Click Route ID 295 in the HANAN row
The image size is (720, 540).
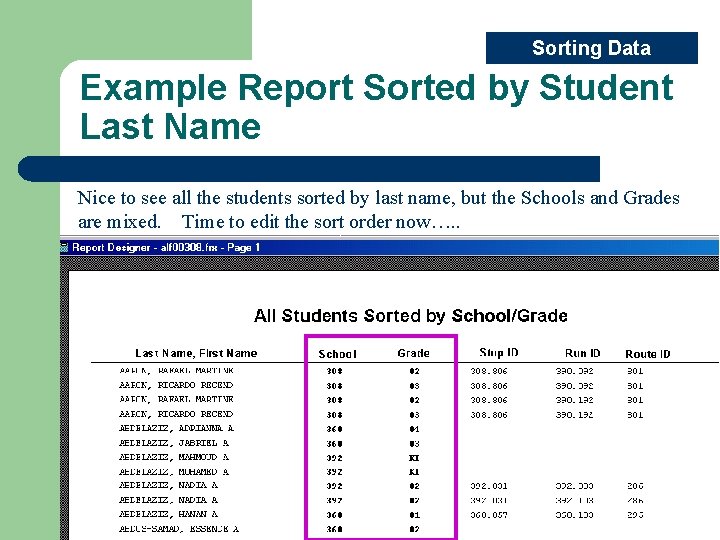pyautogui.click(x=636, y=515)
